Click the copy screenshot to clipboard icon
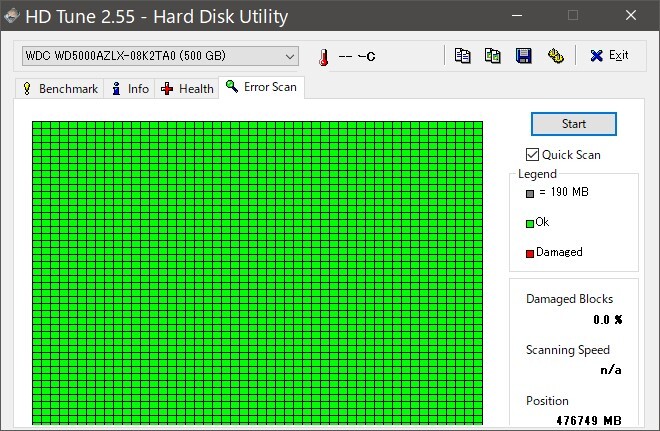Image resolution: width=660 pixels, height=431 pixels. (493, 55)
